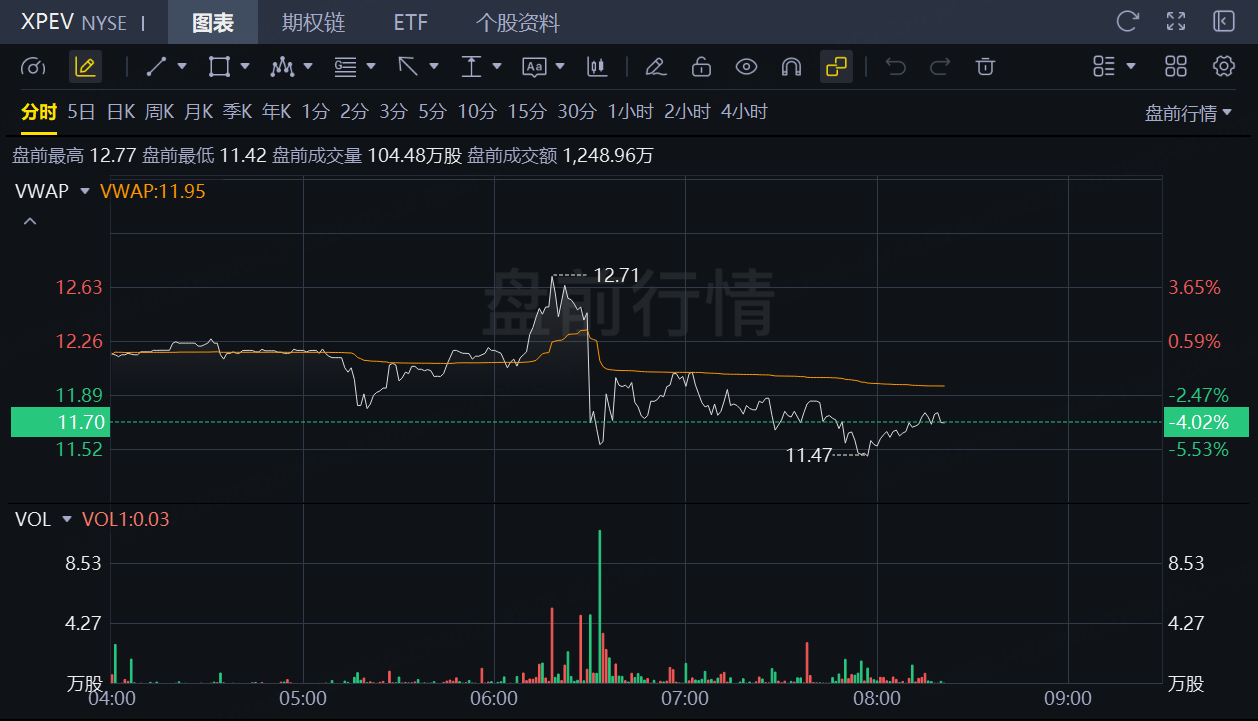The image size is (1258, 721).
Task: Toggle the highlighted pencil drawing mode icon
Action: [85, 67]
